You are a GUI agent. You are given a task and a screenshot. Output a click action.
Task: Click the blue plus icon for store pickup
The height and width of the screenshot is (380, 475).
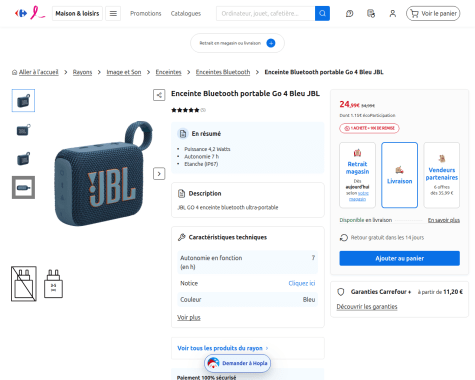[x=271, y=43]
